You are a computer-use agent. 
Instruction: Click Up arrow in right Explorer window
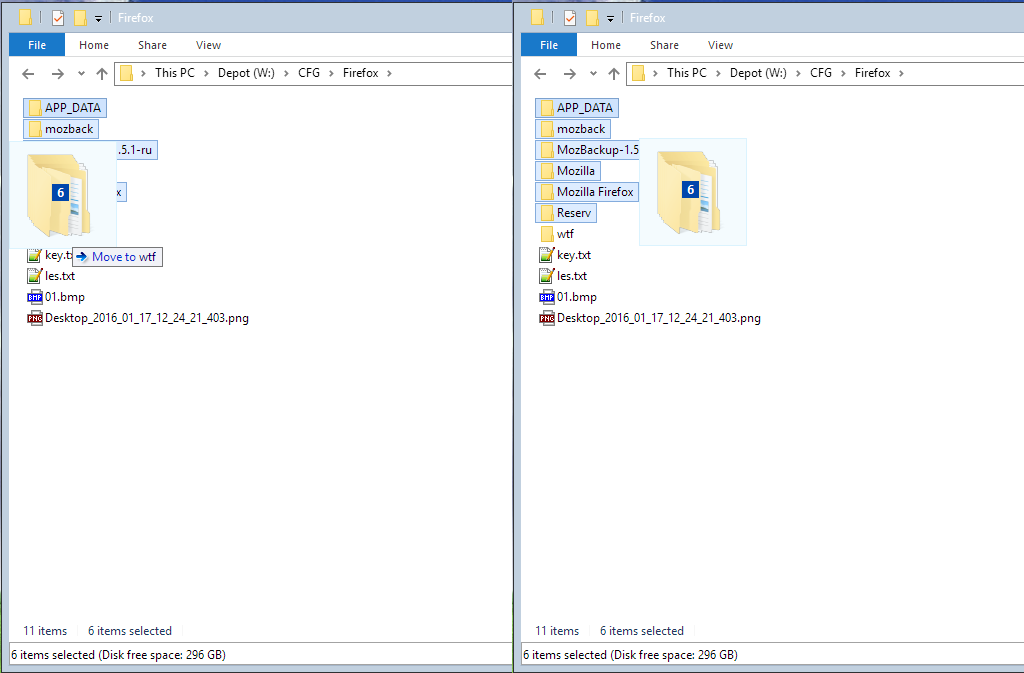coord(613,73)
